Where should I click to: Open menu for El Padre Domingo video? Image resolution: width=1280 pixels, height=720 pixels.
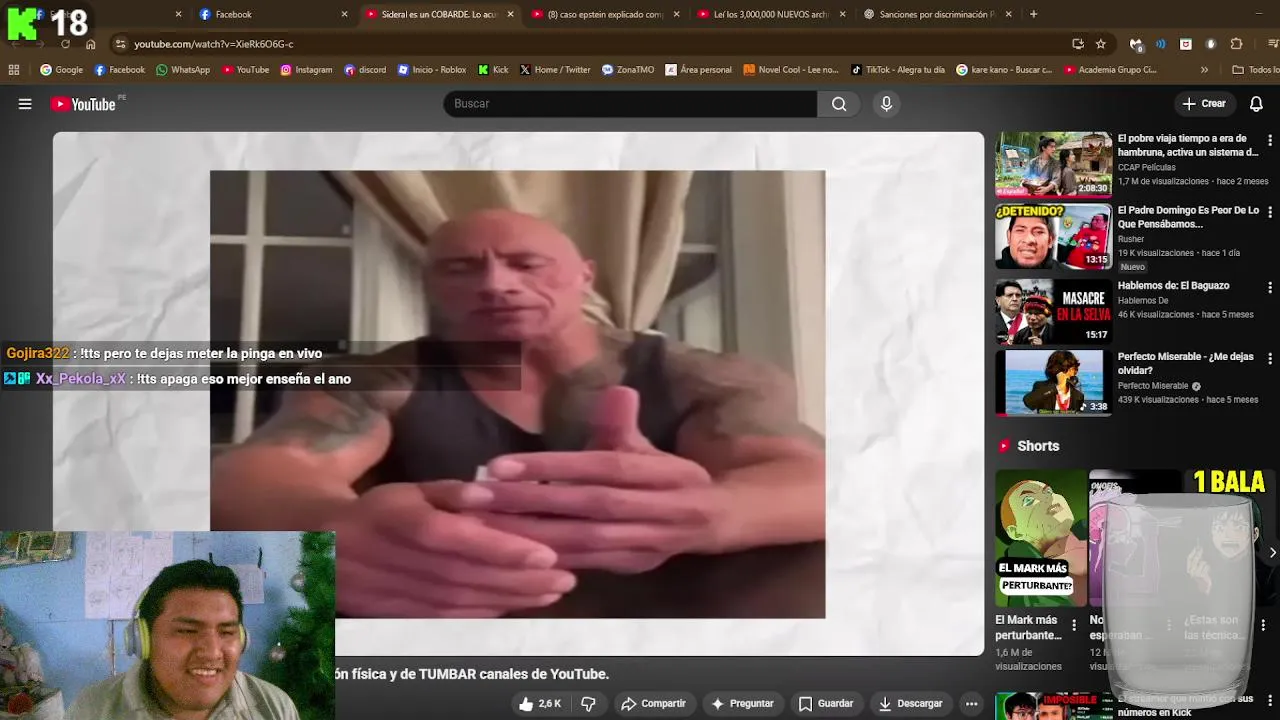click(x=1270, y=213)
